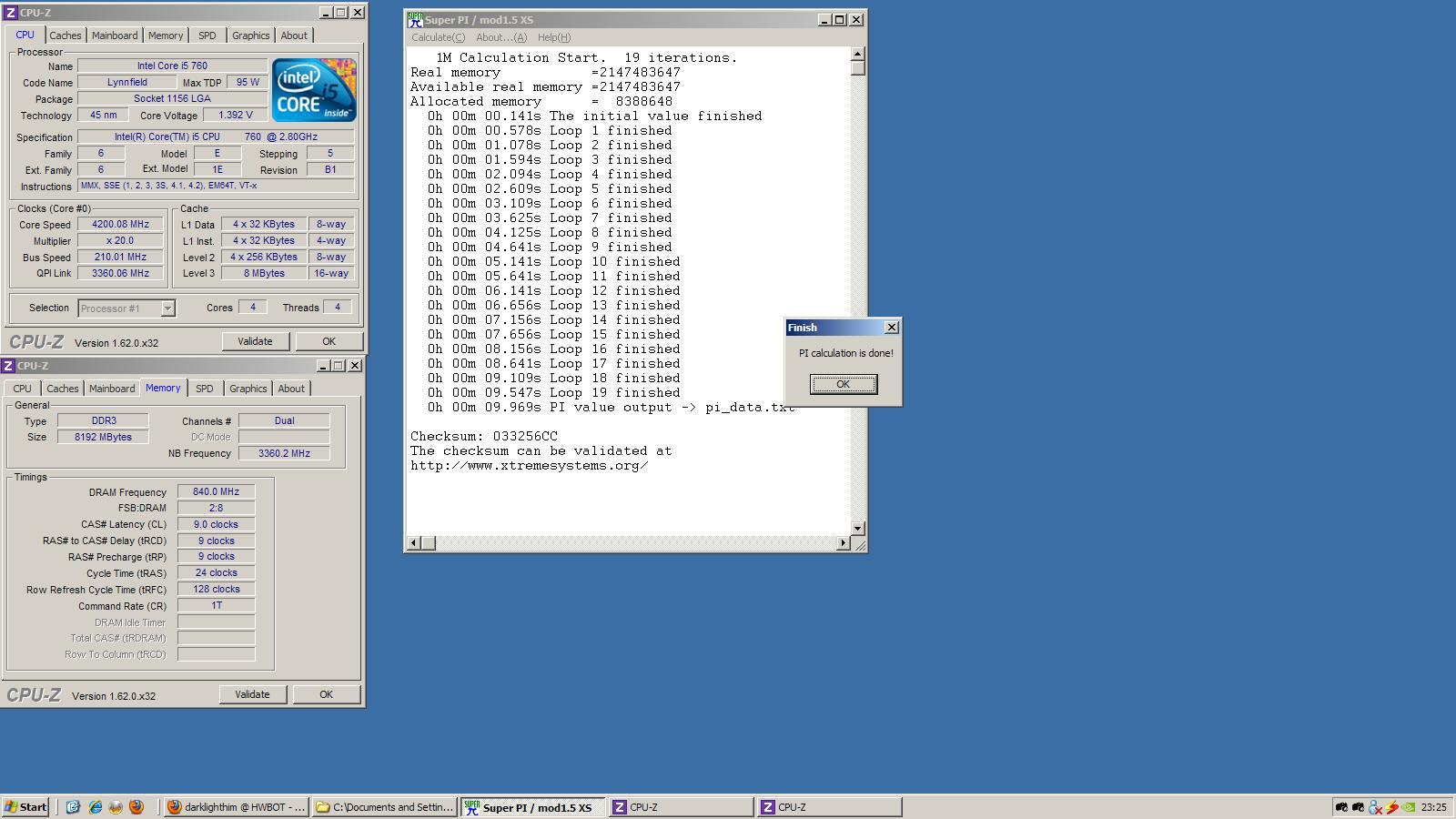Click Validate in the processor CPU-Z window

point(255,341)
